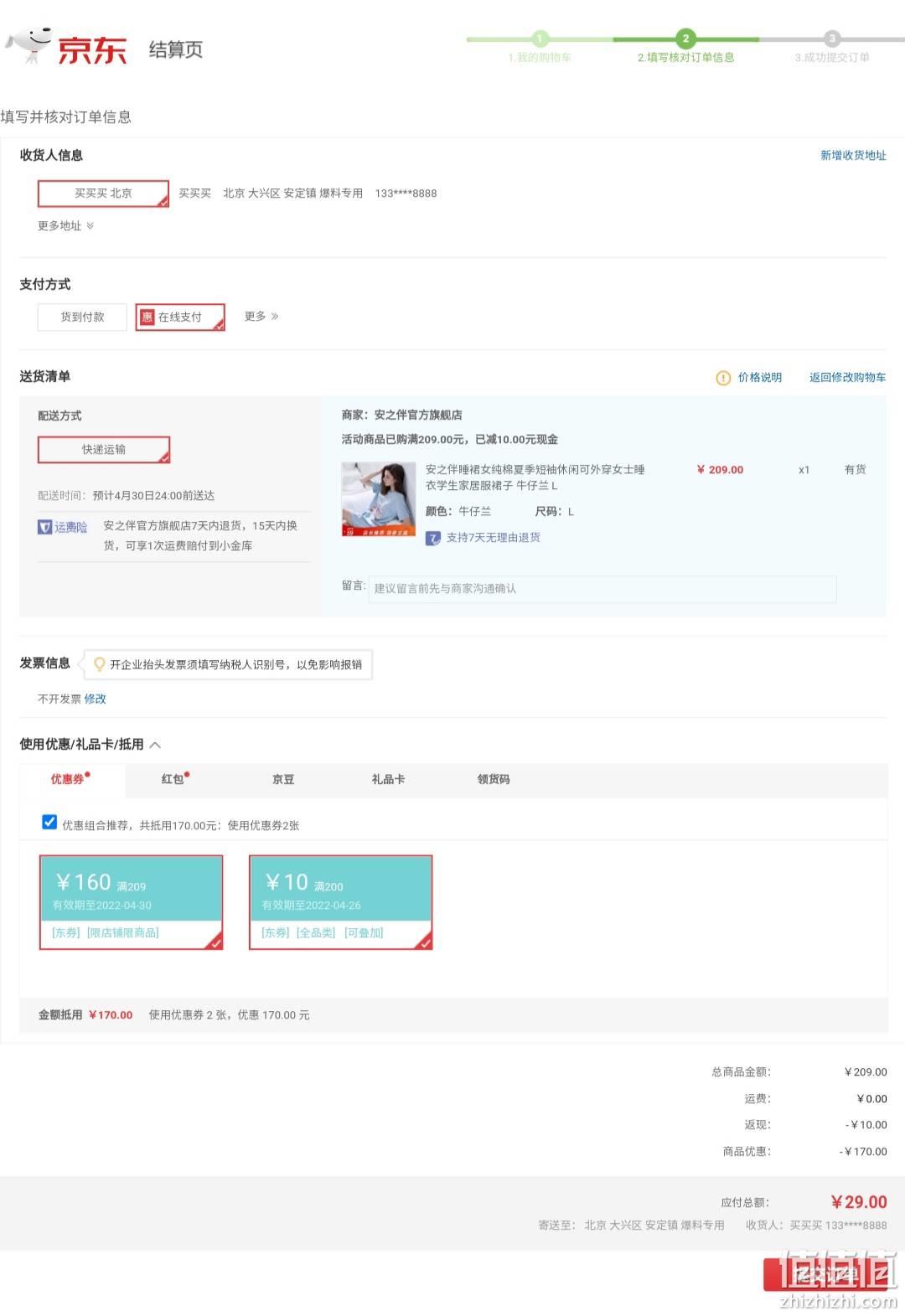Click the 返现 -¥10.00 value
This screenshot has height=1316, width=905.
point(866,1125)
